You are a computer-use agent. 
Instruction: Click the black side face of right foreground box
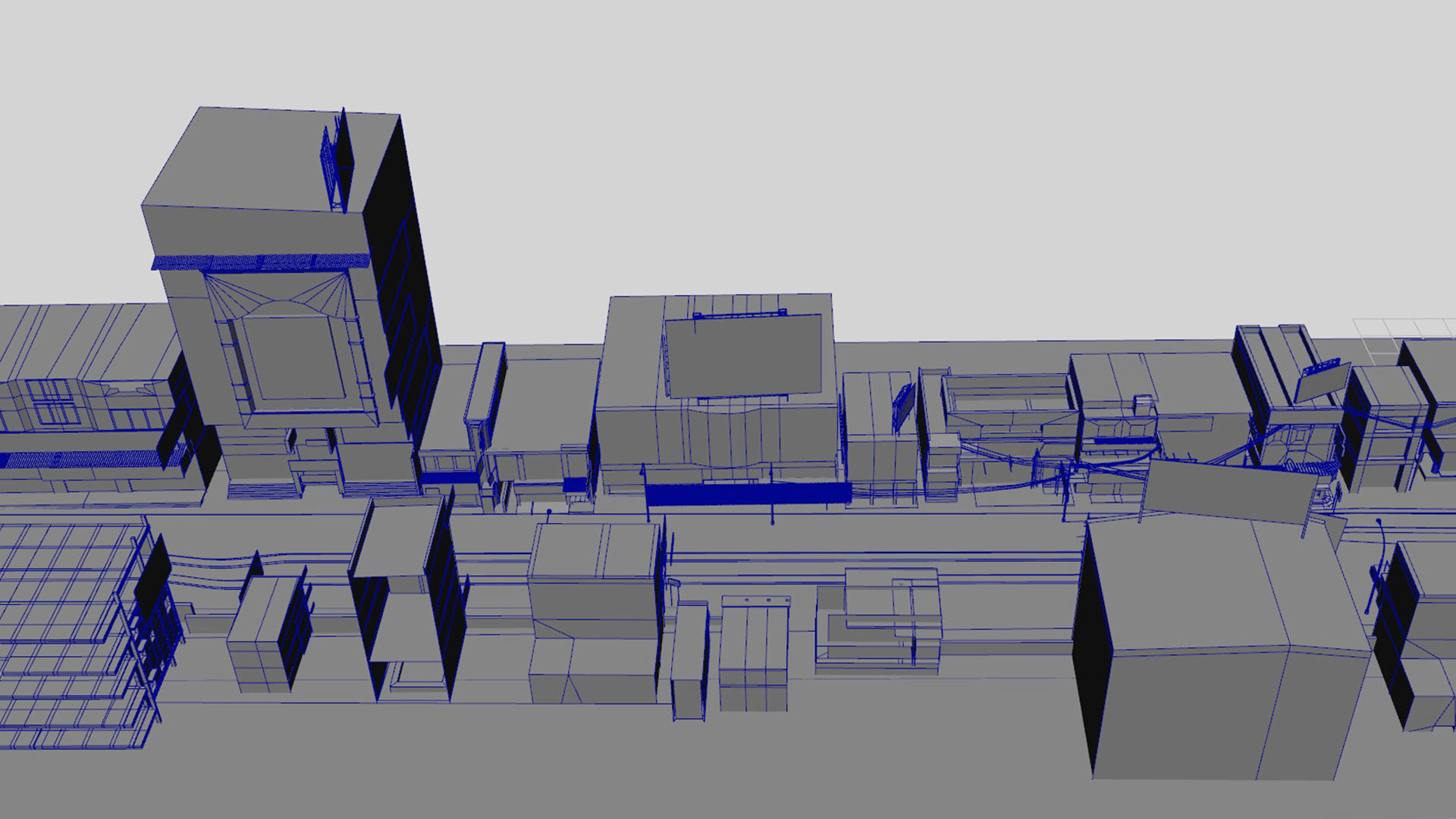click(1092, 652)
